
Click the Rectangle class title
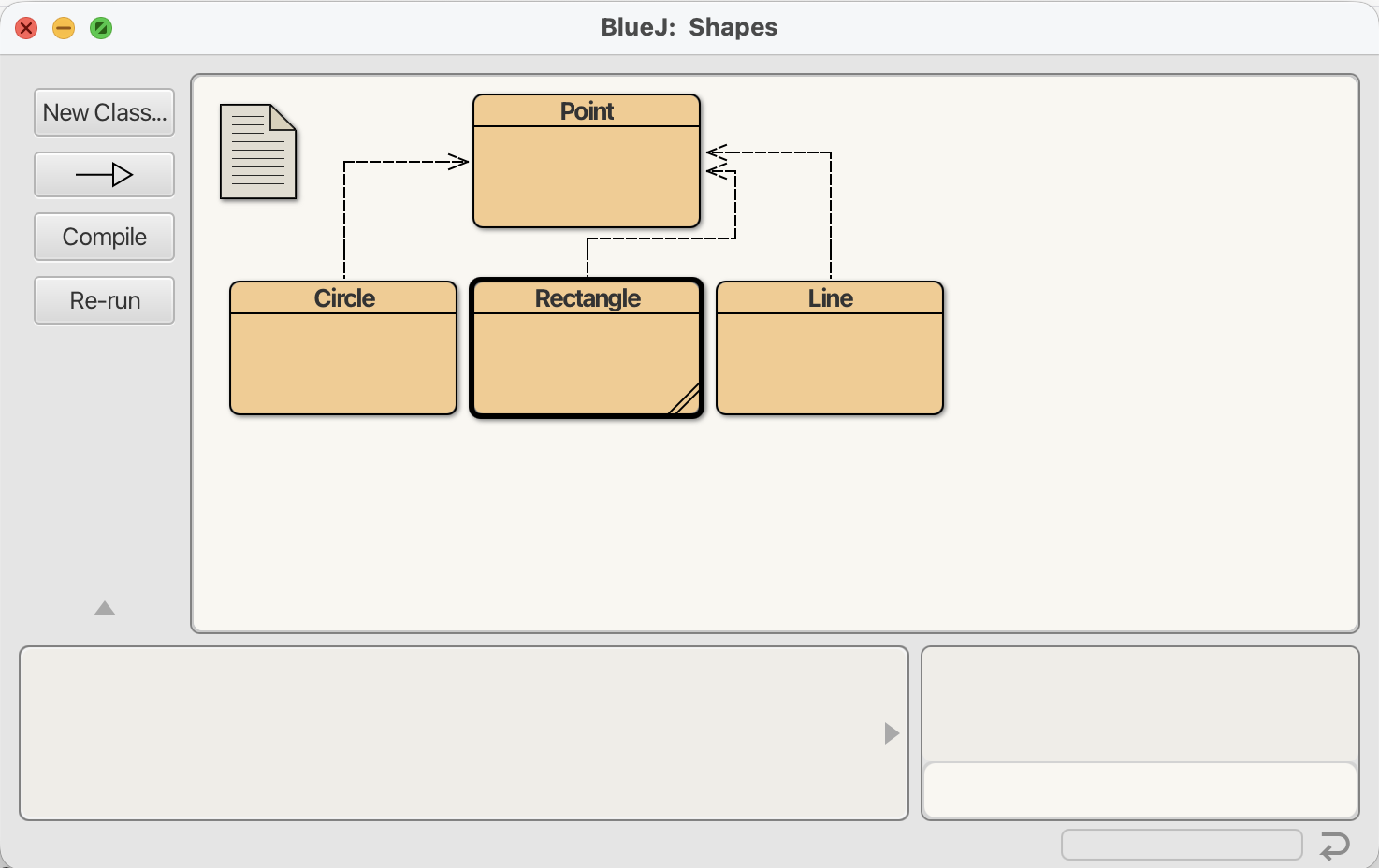[x=587, y=298]
